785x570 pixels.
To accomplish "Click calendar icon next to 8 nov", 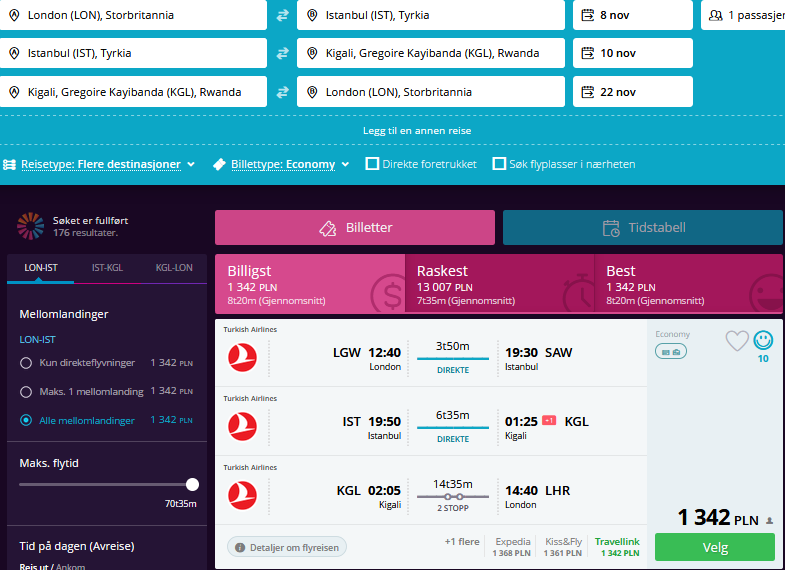I will tap(587, 15).
